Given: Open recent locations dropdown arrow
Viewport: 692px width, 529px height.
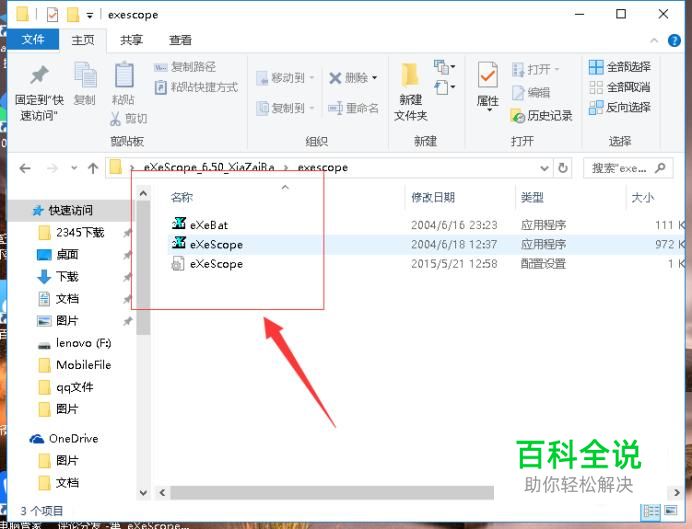Looking at the screenshot, I should (74, 168).
